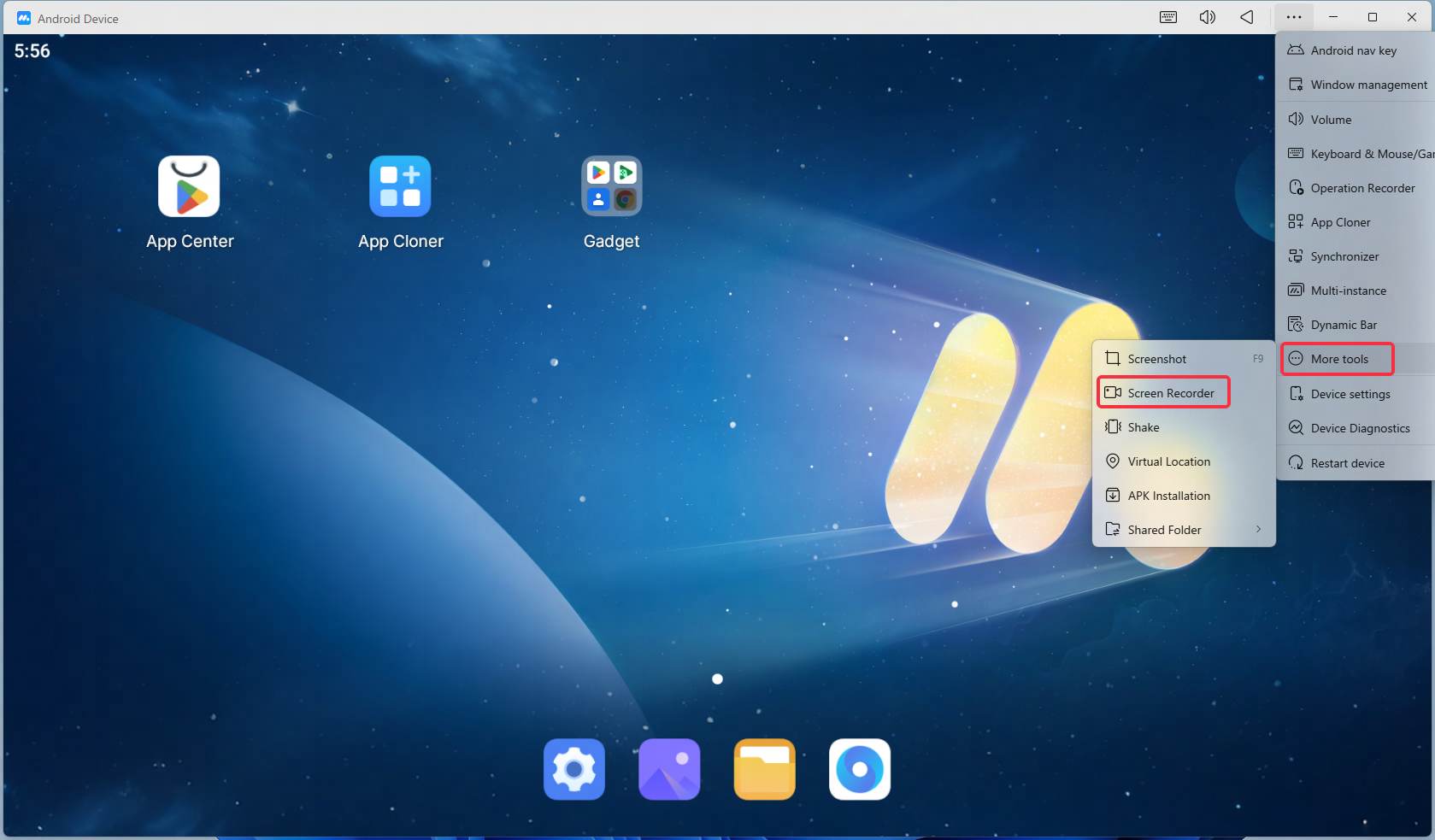This screenshot has width=1435, height=840.
Task: Click the home screen page indicator dot
Action: tap(717, 679)
